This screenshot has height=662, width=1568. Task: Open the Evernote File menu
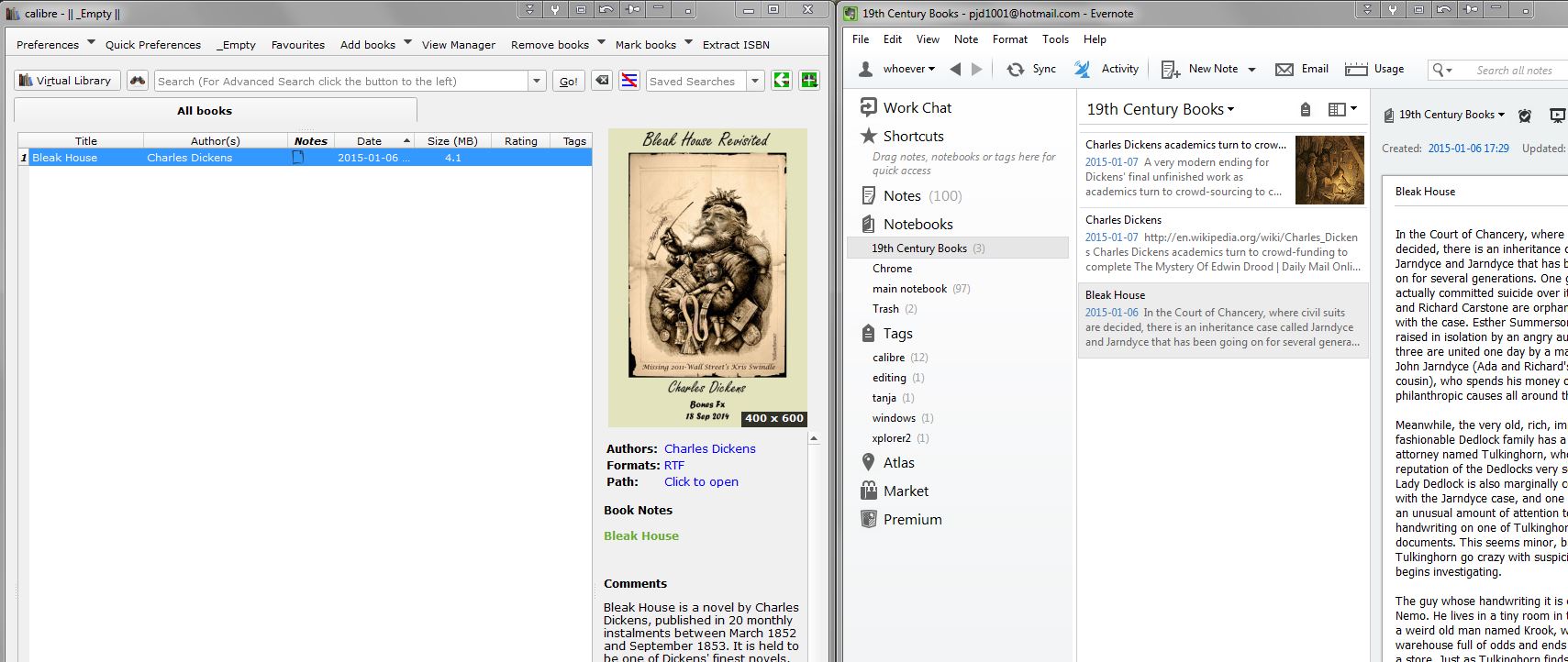coord(861,39)
